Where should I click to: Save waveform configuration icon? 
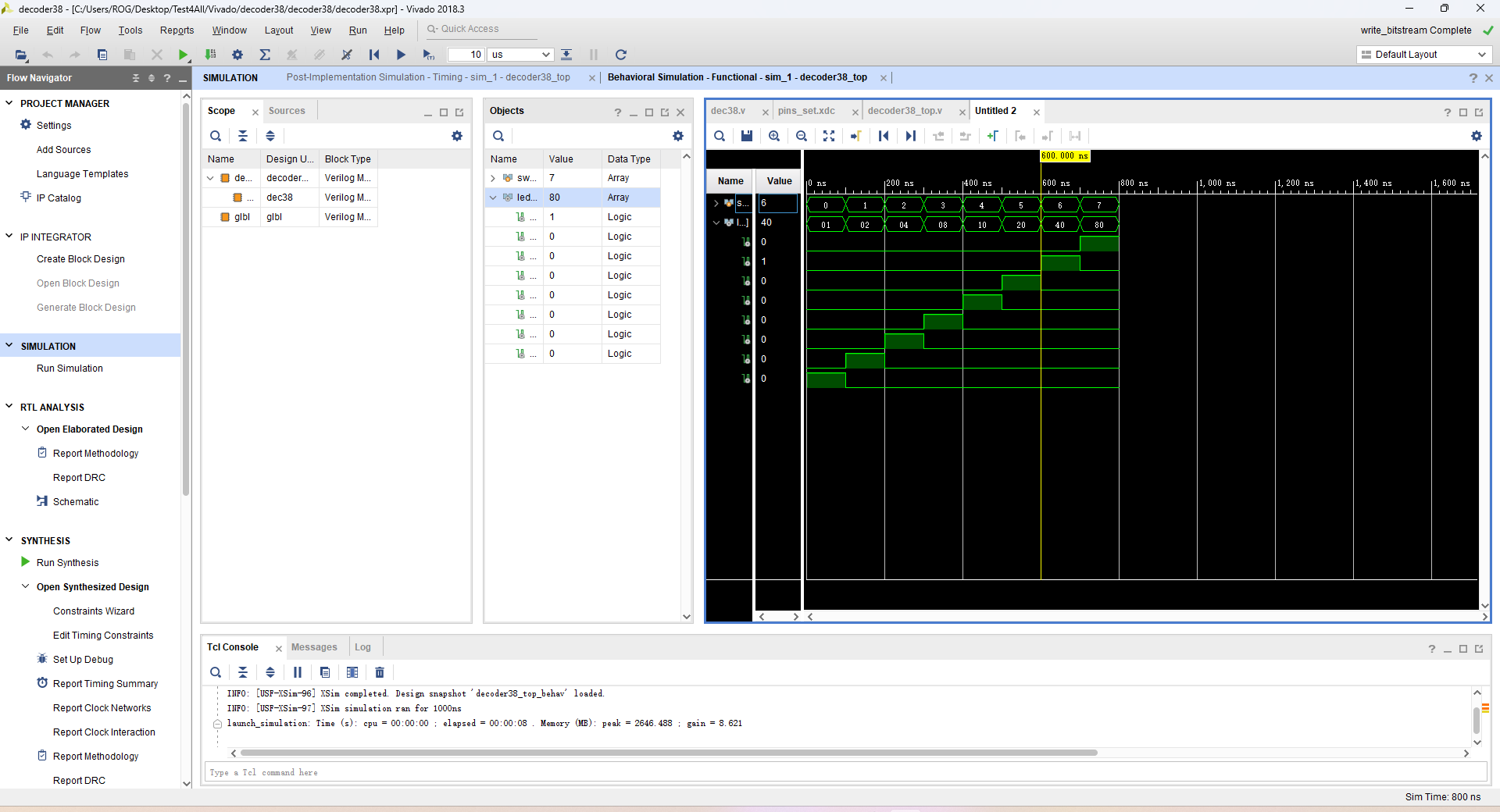pos(747,136)
